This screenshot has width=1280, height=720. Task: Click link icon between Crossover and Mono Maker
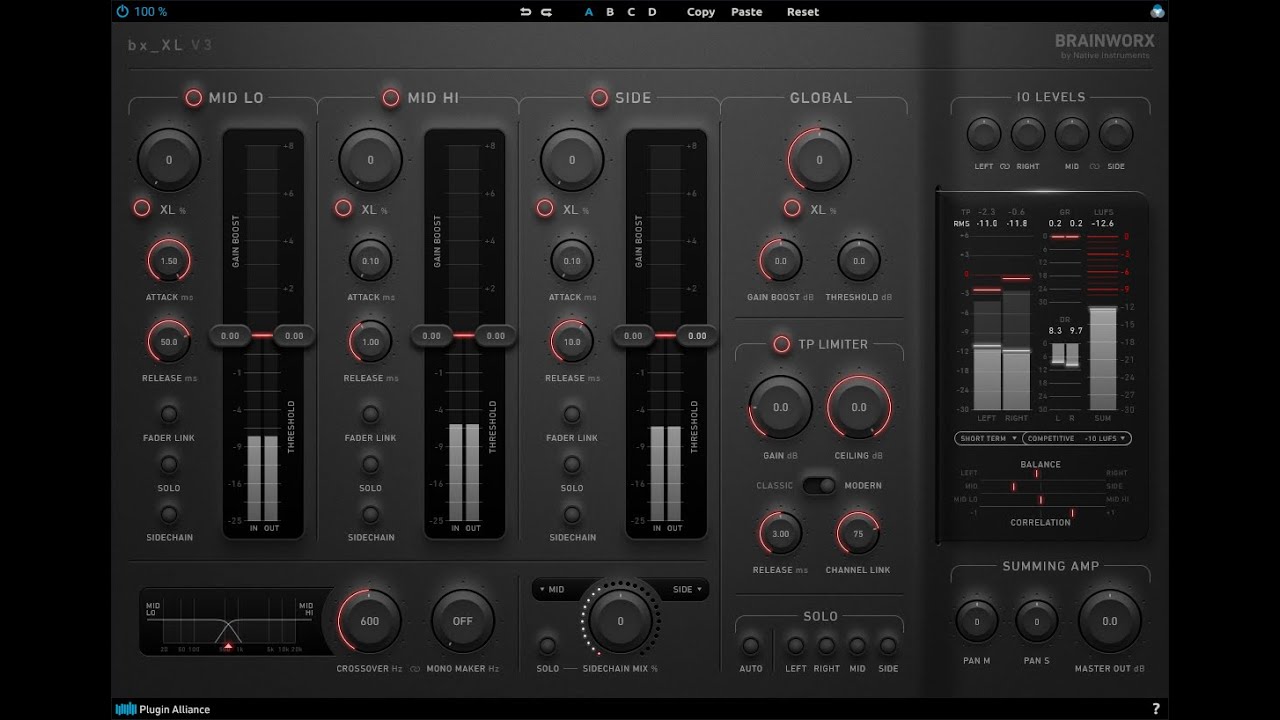415,668
